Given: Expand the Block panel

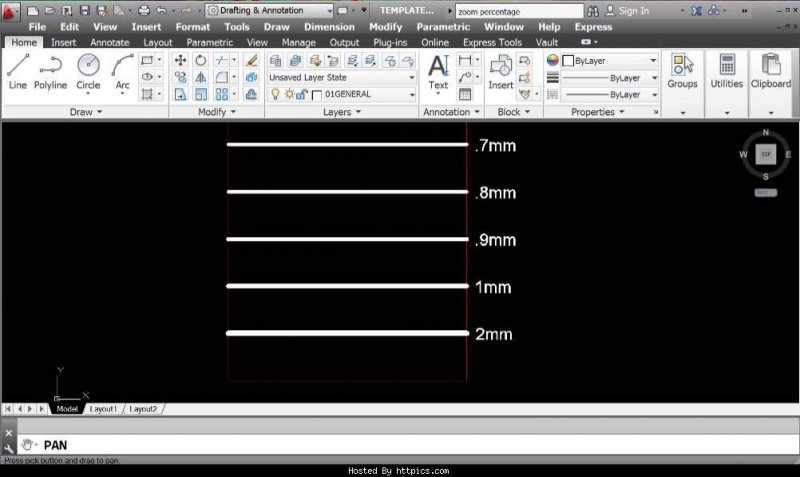Looking at the screenshot, I should pos(514,112).
